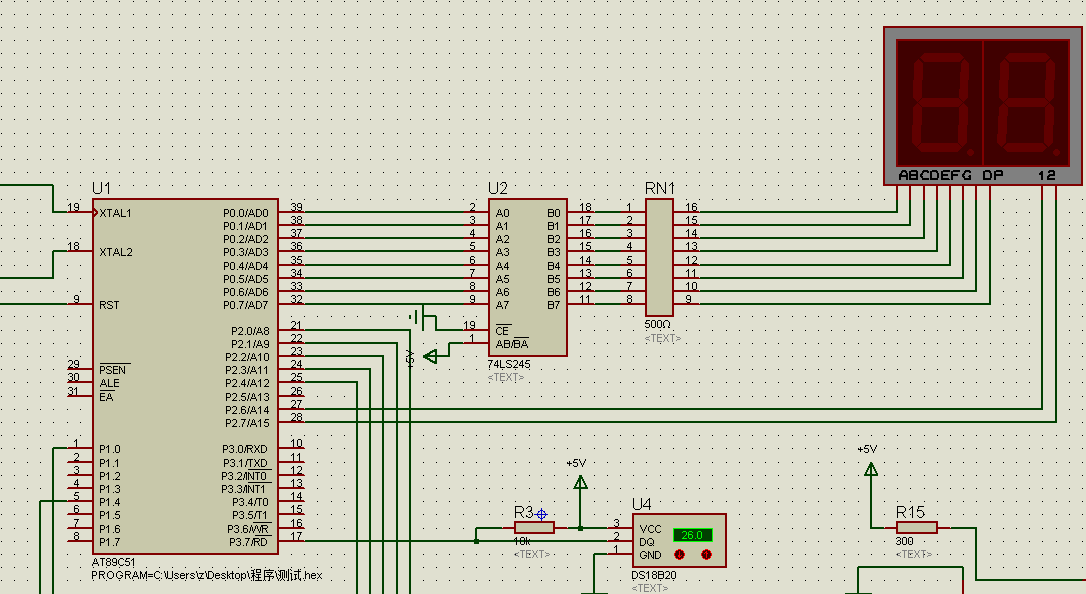The width and height of the screenshot is (1086, 594).
Task: Select the R15 reference label
Action: (910, 512)
